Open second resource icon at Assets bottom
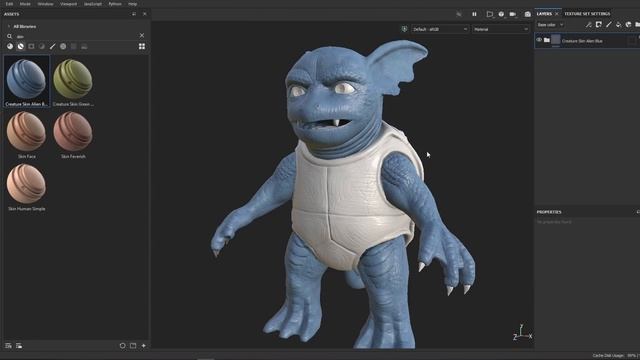The height and width of the screenshot is (360, 640). 19,346
